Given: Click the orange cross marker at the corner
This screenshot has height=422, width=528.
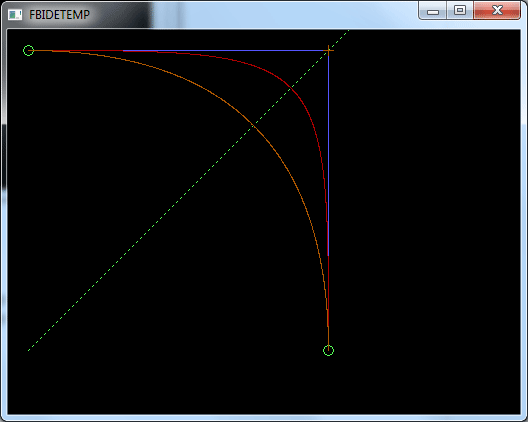Looking at the screenshot, I should (328, 51).
